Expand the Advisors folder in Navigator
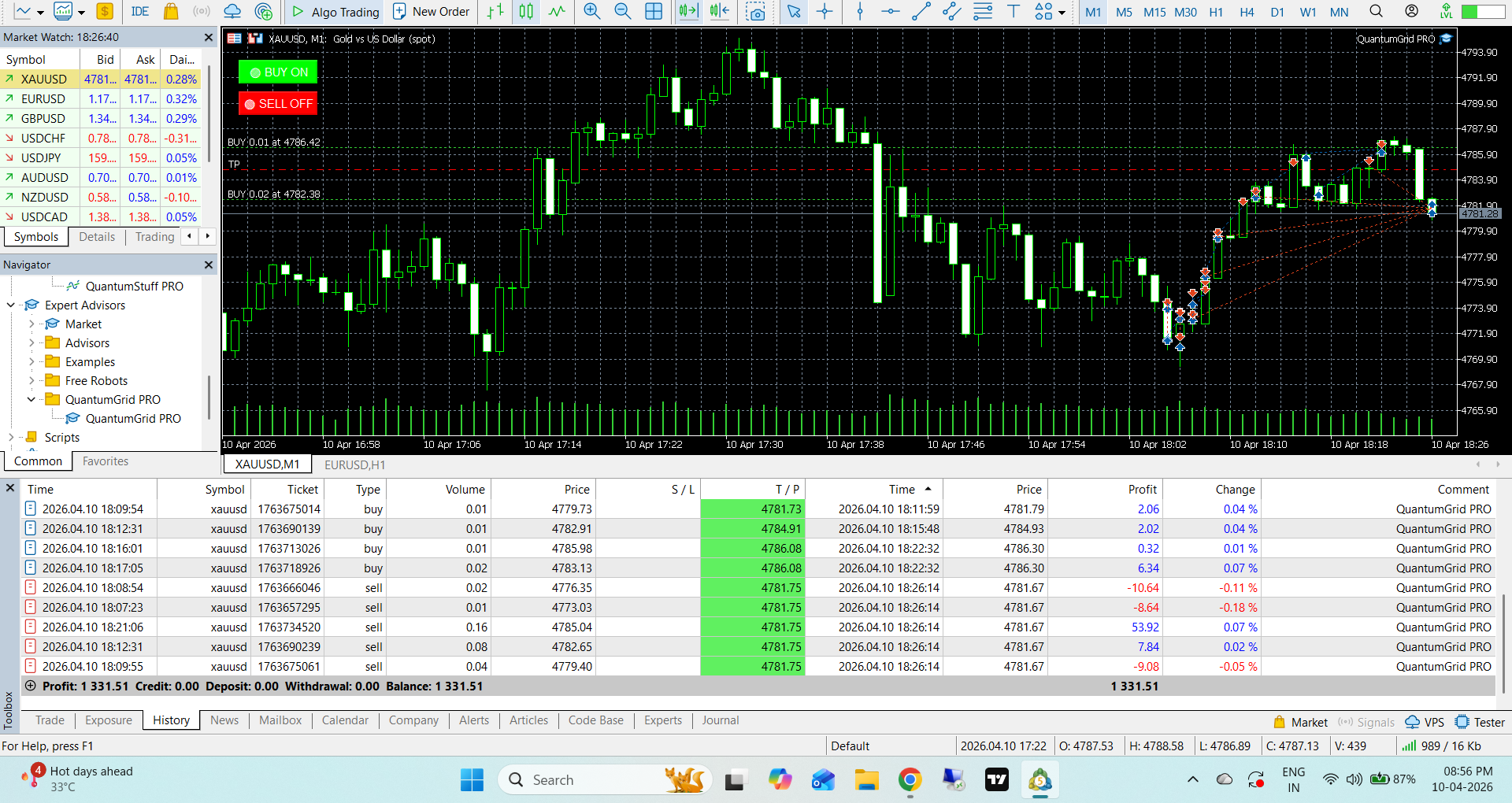The width and height of the screenshot is (1512, 803). (x=31, y=343)
